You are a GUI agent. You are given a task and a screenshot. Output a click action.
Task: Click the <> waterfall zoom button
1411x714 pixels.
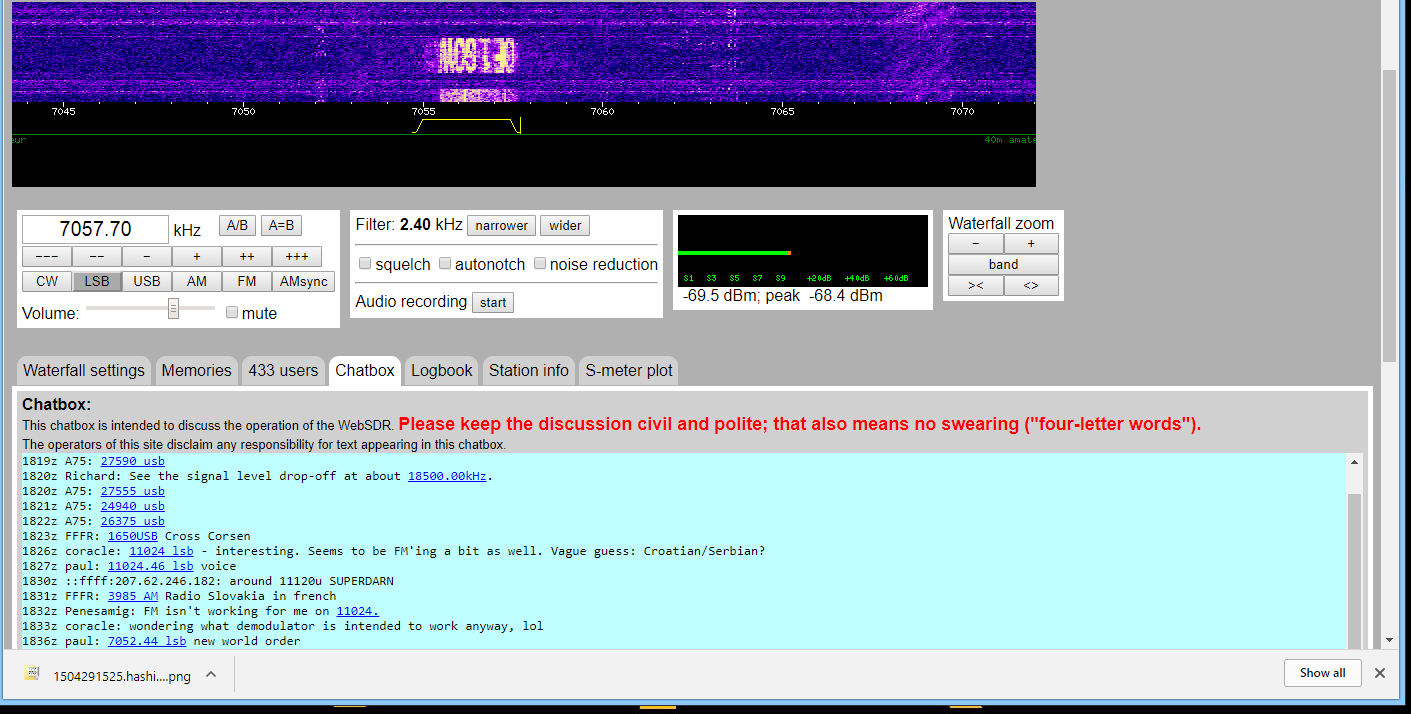coord(1031,286)
